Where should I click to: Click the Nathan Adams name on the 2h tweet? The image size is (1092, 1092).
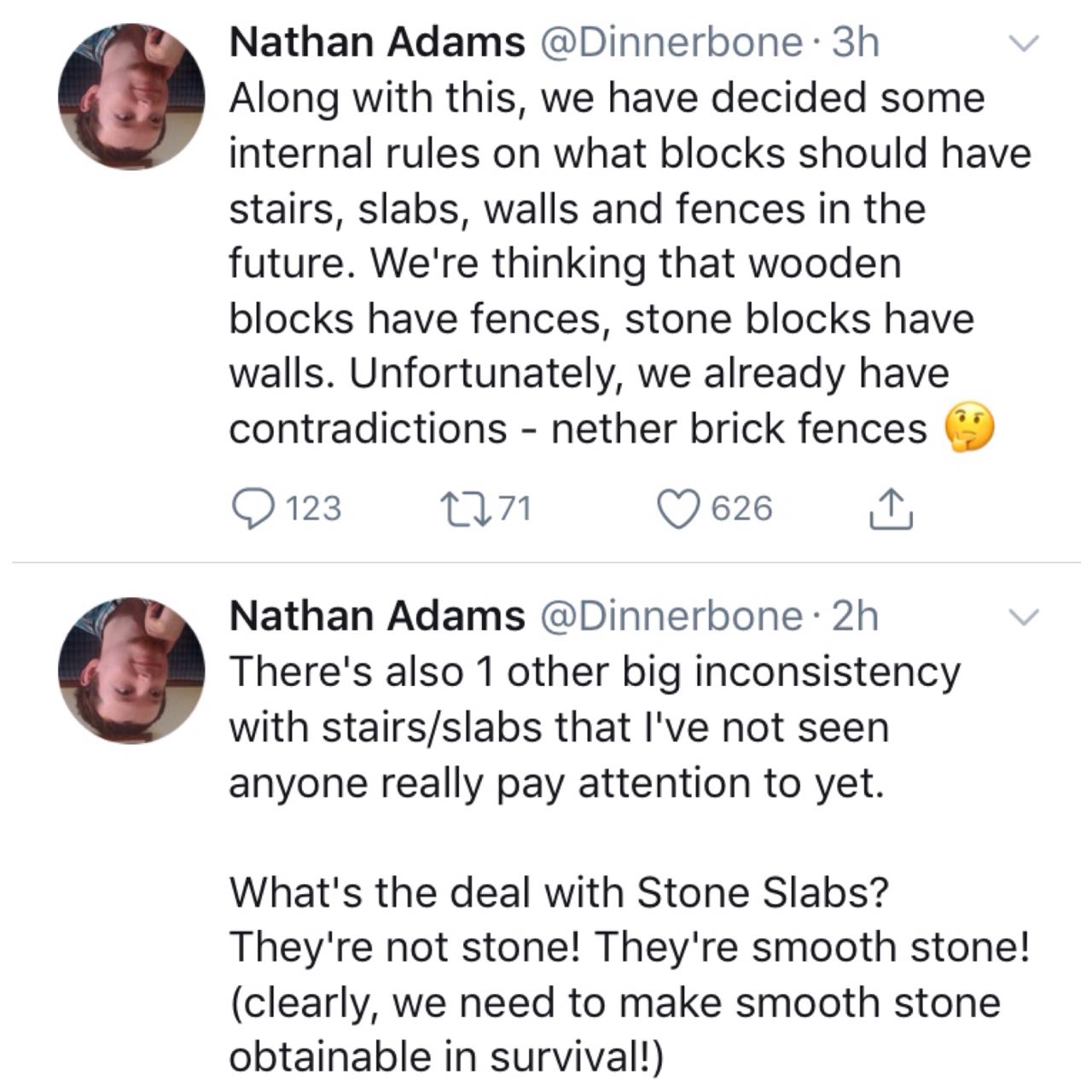(377, 616)
